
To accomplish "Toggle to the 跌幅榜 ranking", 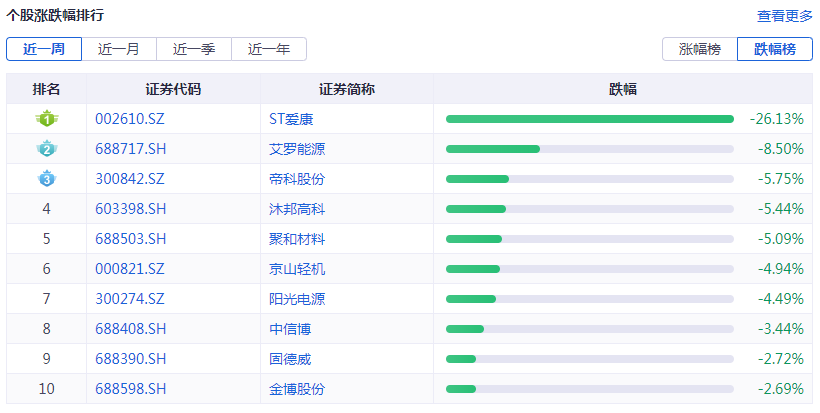I will pyautogui.click(x=775, y=49).
